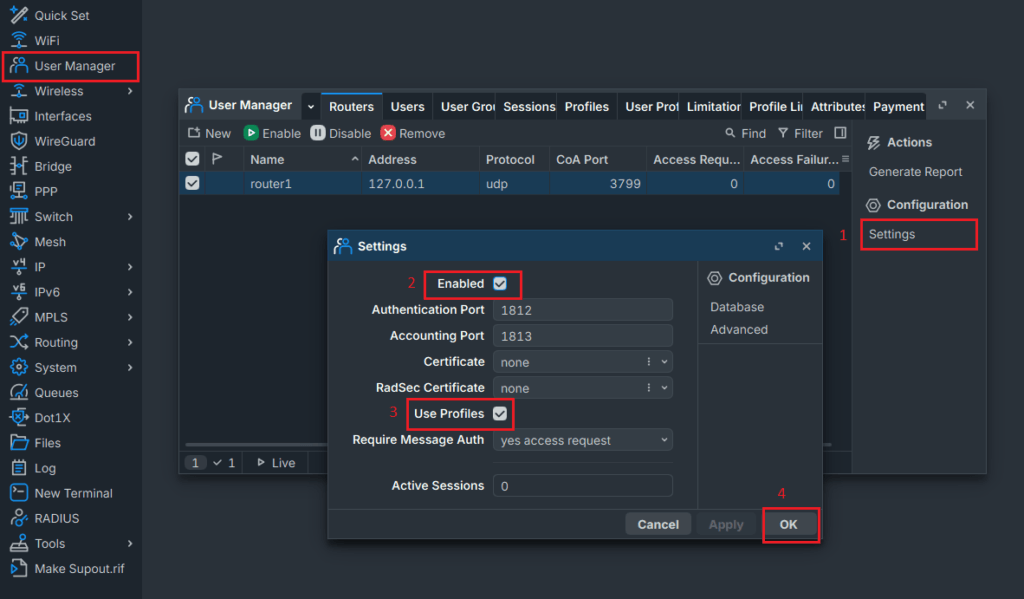Screen dimensions: 1024x599
Task: Toggle the Use Profiles checkbox
Action: click(x=500, y=413)
